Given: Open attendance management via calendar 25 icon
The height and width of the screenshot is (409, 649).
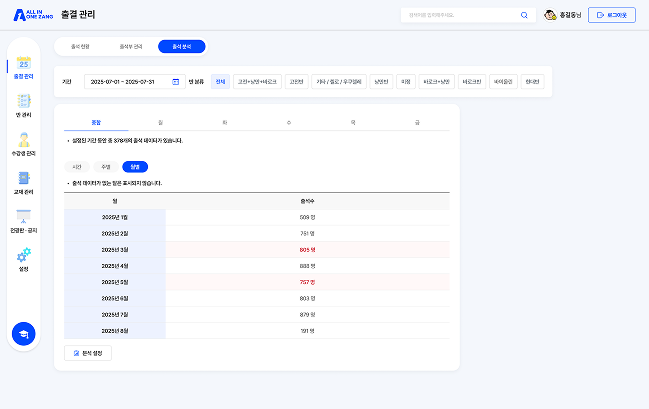Looking at the screenshot, I should (24, 63).
